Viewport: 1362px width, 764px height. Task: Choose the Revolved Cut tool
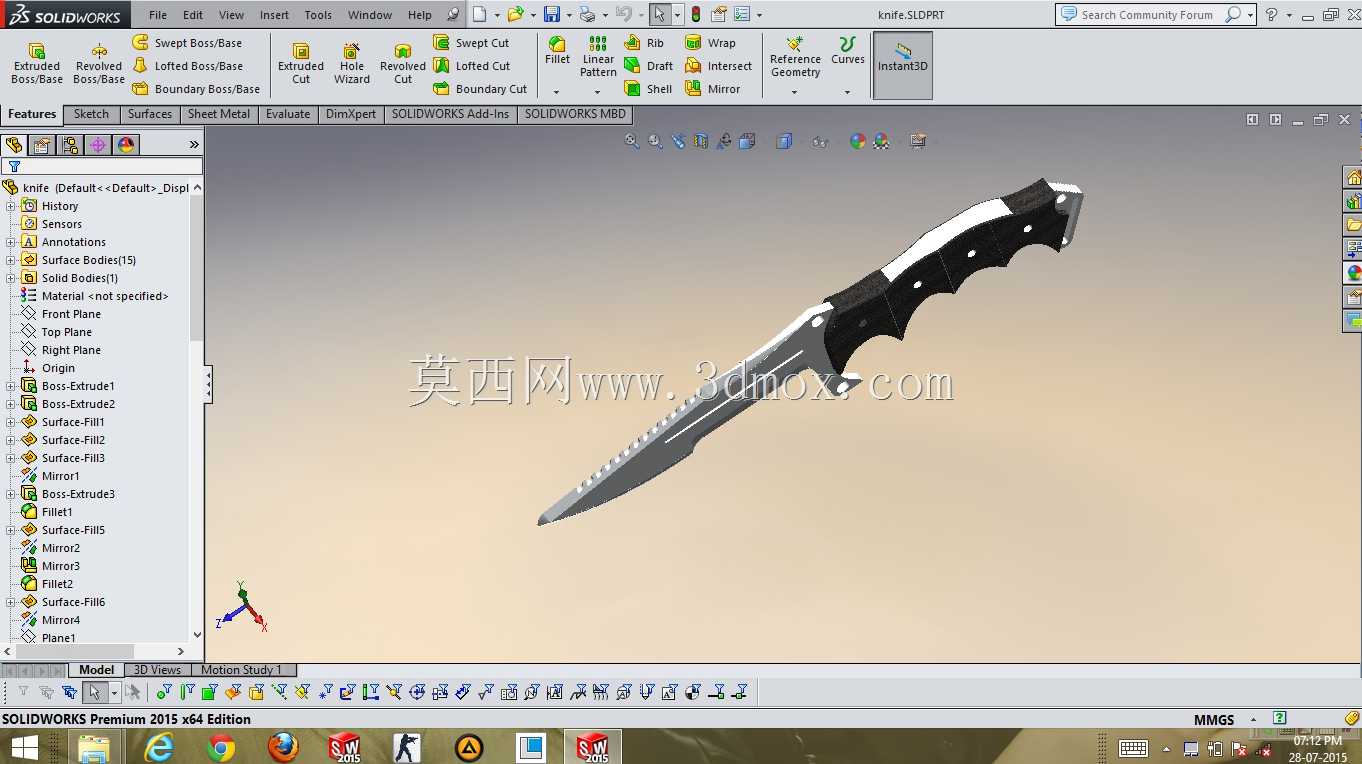[x=403, y=64]
